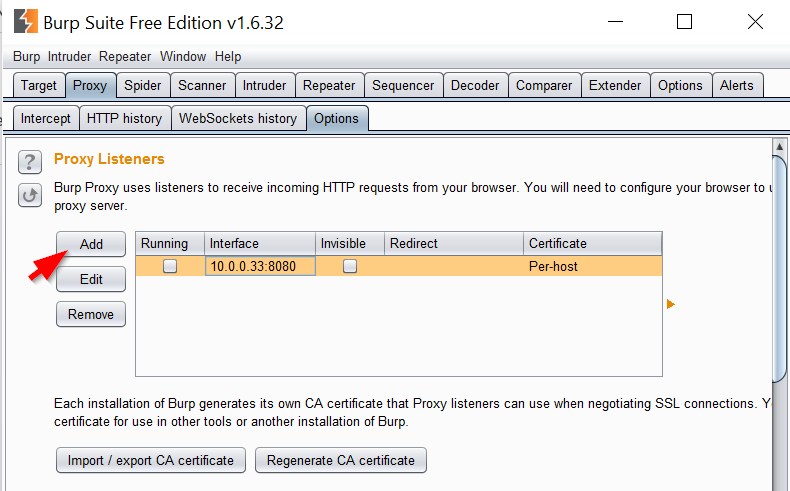
Task: Open the Proxy Listeners help icon
Action: click(x=30, y=162)
